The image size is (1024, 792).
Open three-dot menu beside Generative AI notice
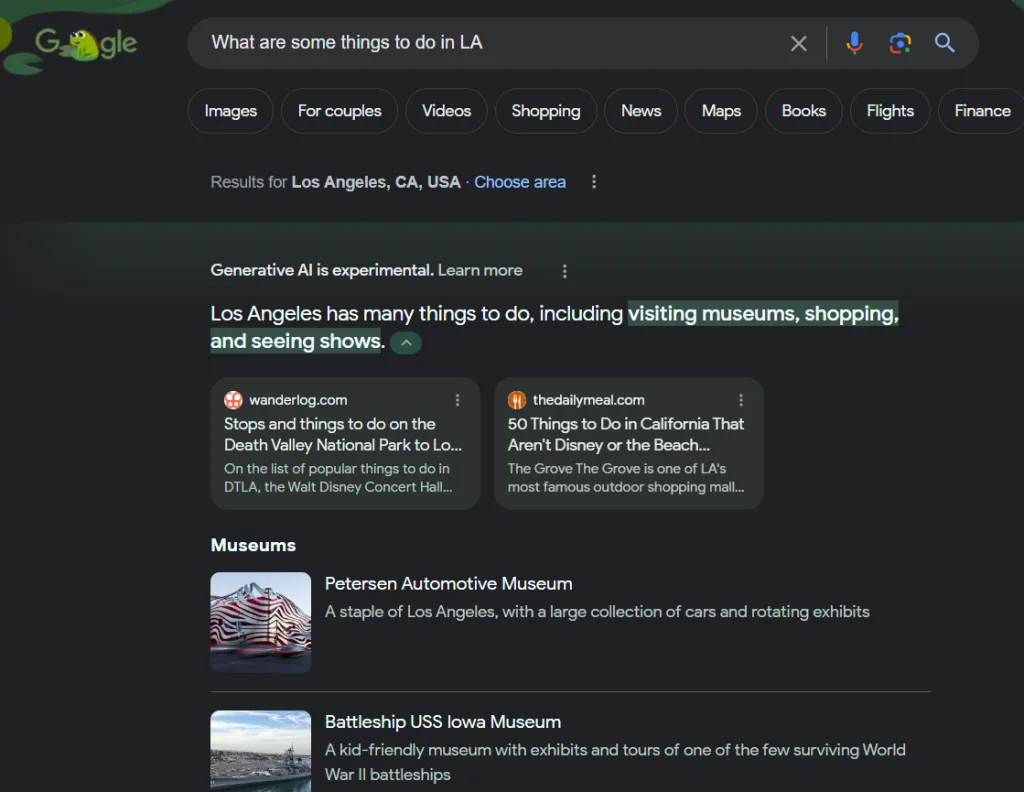[565, 271]
